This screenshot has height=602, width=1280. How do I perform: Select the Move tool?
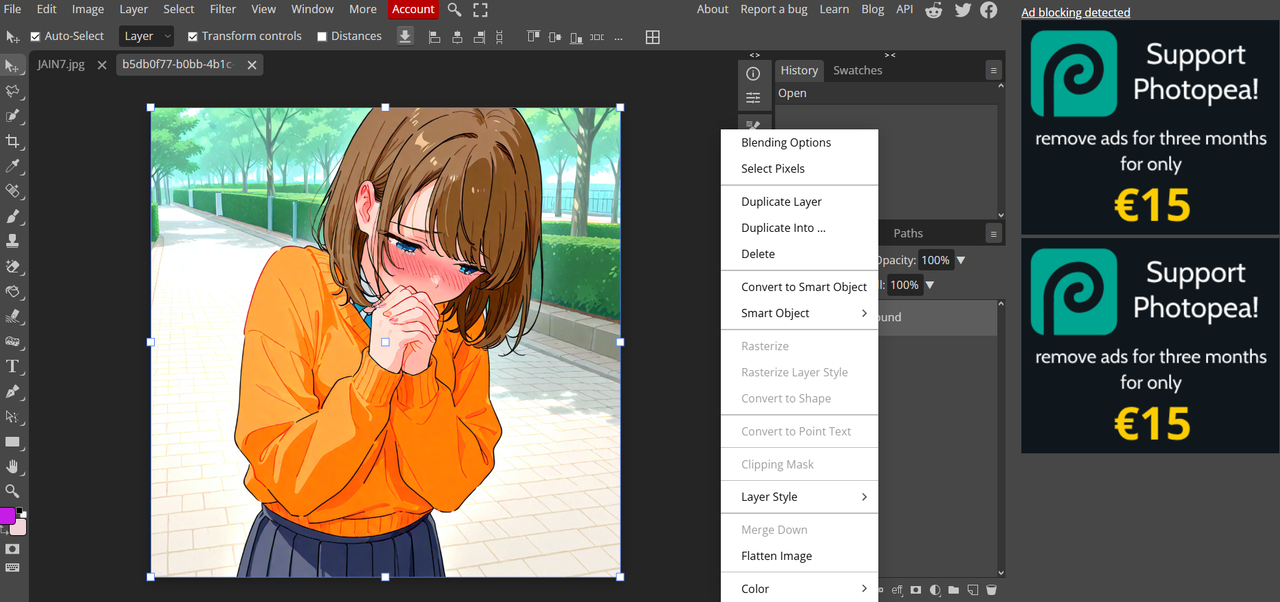tap(13, 66)
